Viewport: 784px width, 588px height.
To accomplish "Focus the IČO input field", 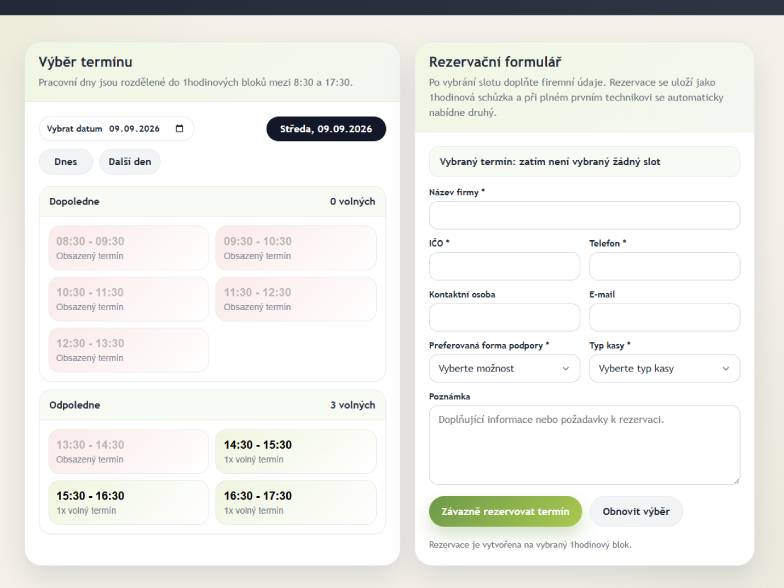I will (x=504, y=266).
